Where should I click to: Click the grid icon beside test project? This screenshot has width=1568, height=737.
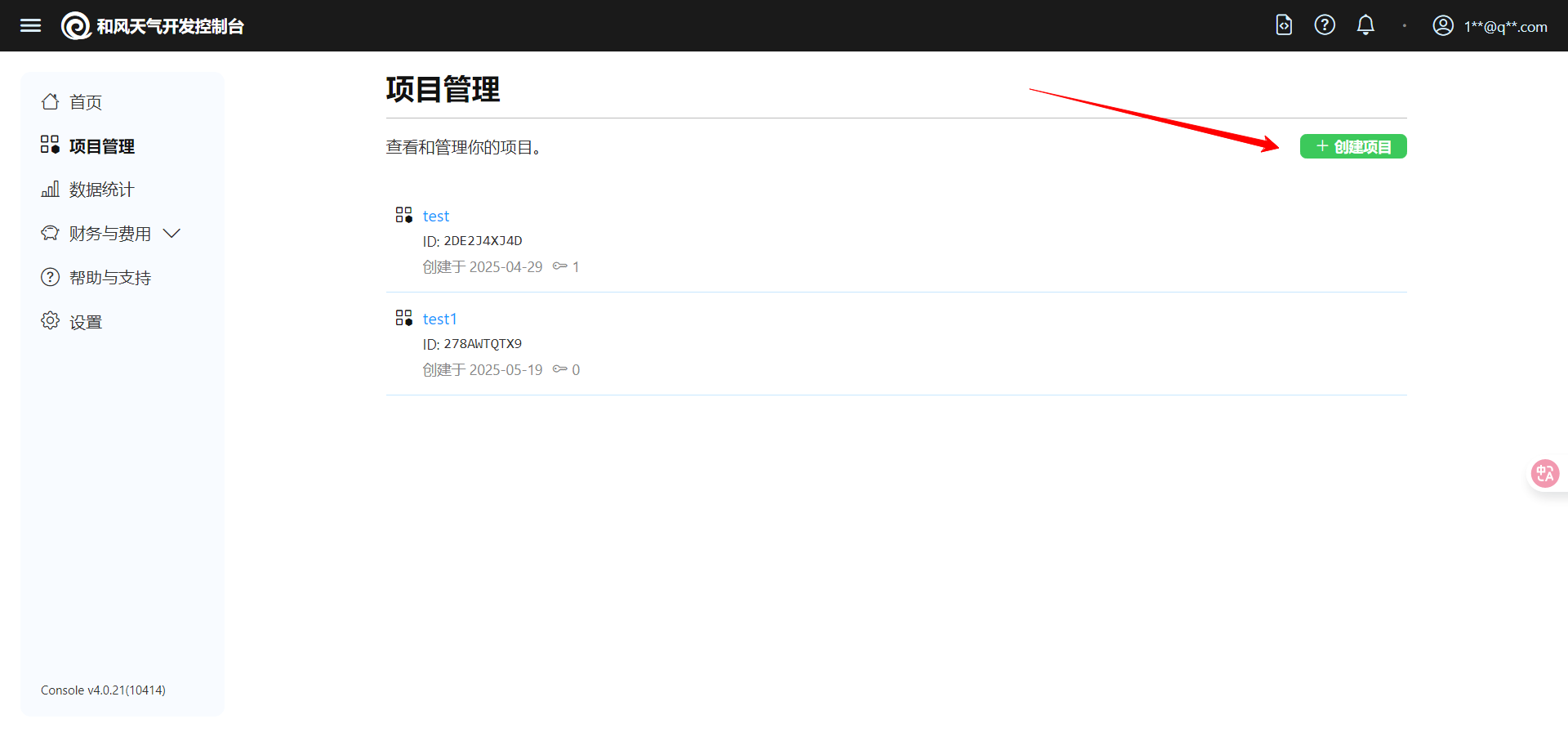403,215
